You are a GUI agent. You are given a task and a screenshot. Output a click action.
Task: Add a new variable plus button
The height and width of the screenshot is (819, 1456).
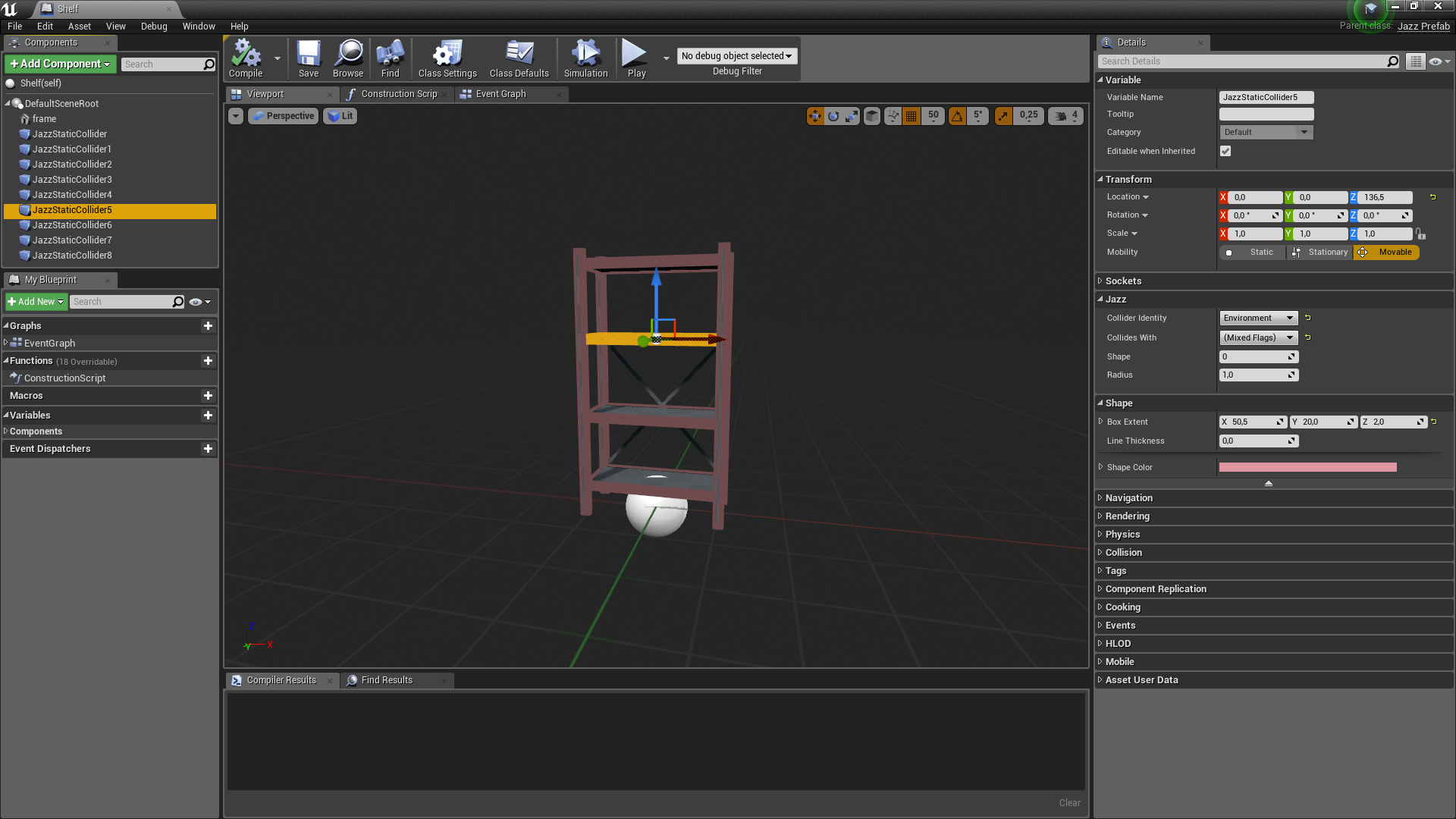coord(208,416)
